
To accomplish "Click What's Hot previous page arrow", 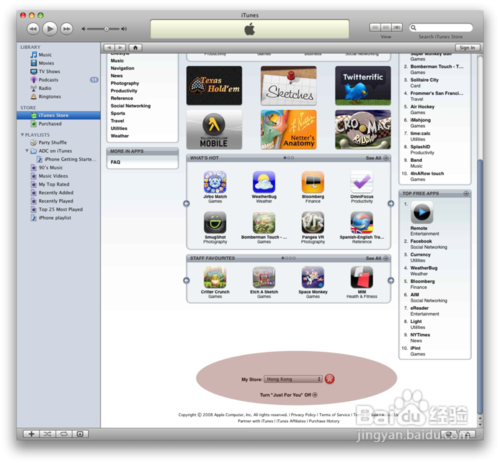I will (x=186, y=203).
